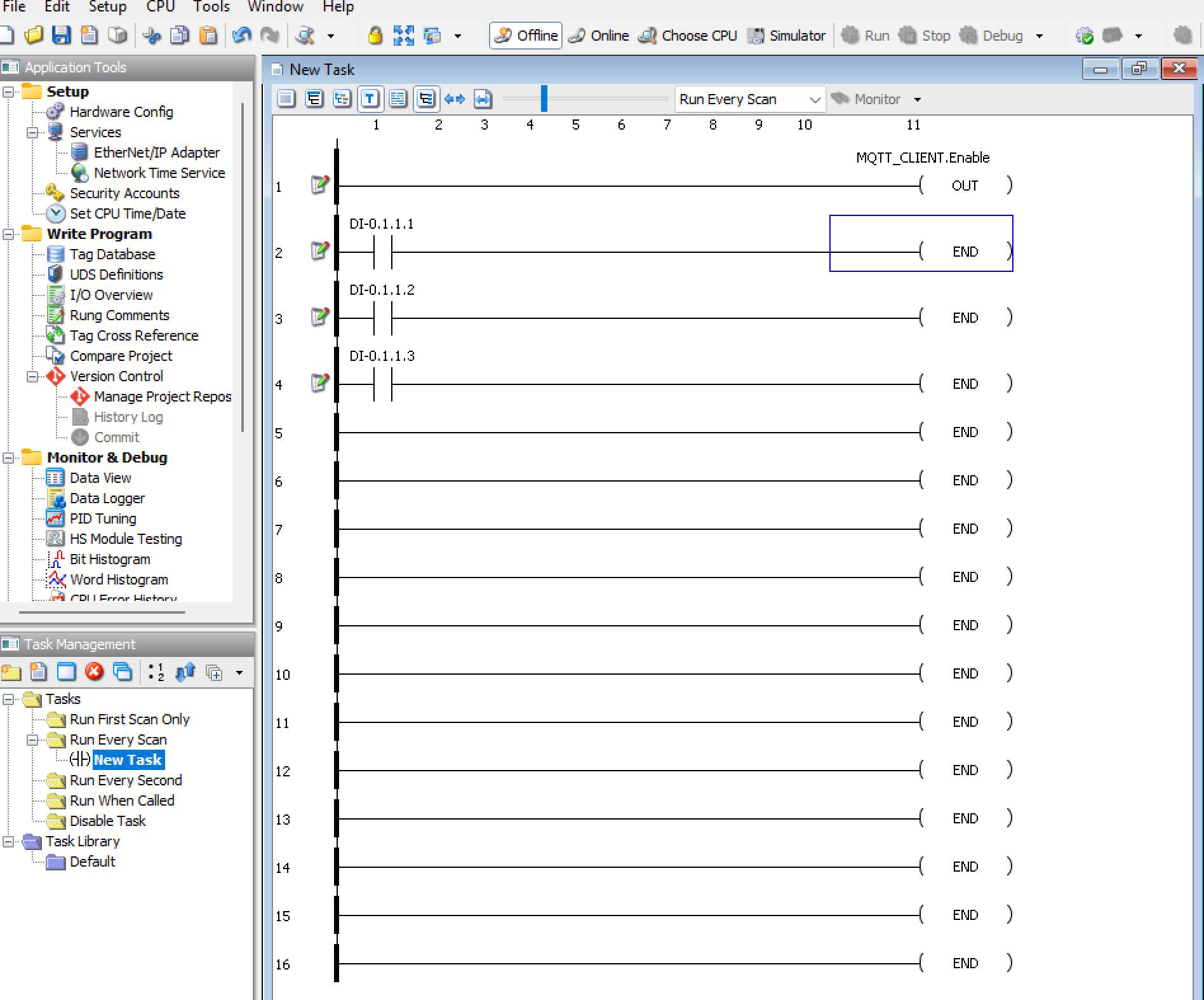Click the lines list view icon in ladder toolbar
Screen dimensions: 1204x1000
398,99
